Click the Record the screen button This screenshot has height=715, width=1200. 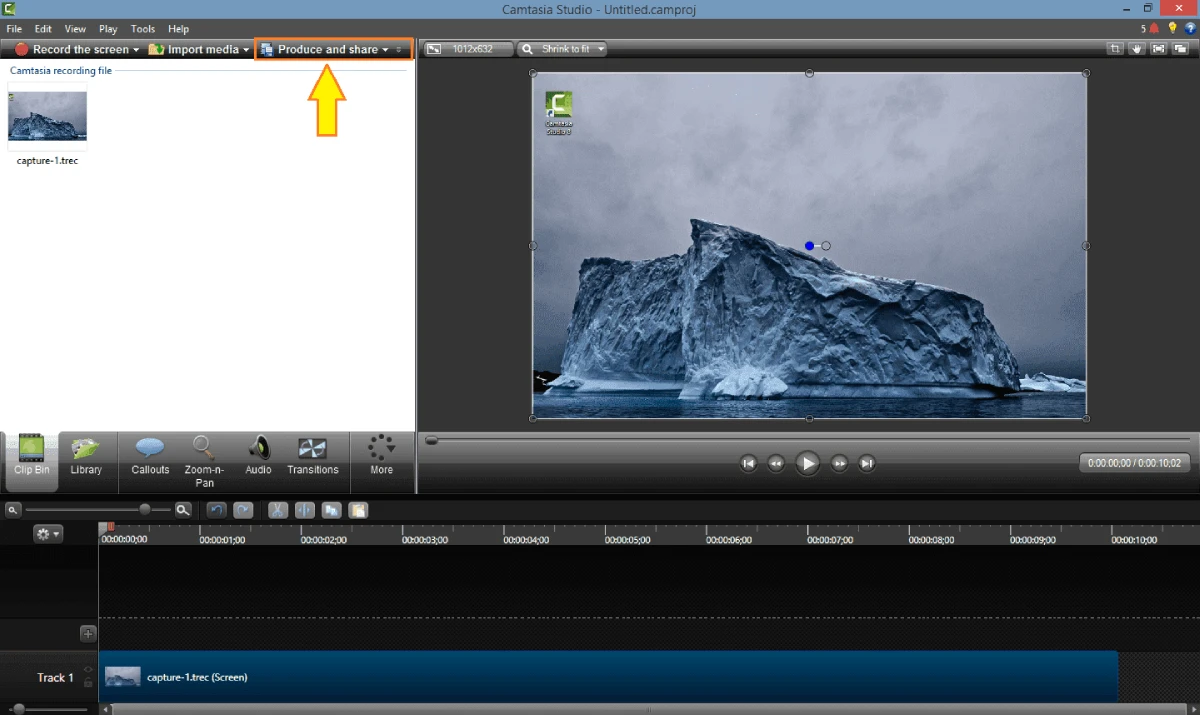coord(72,49)
